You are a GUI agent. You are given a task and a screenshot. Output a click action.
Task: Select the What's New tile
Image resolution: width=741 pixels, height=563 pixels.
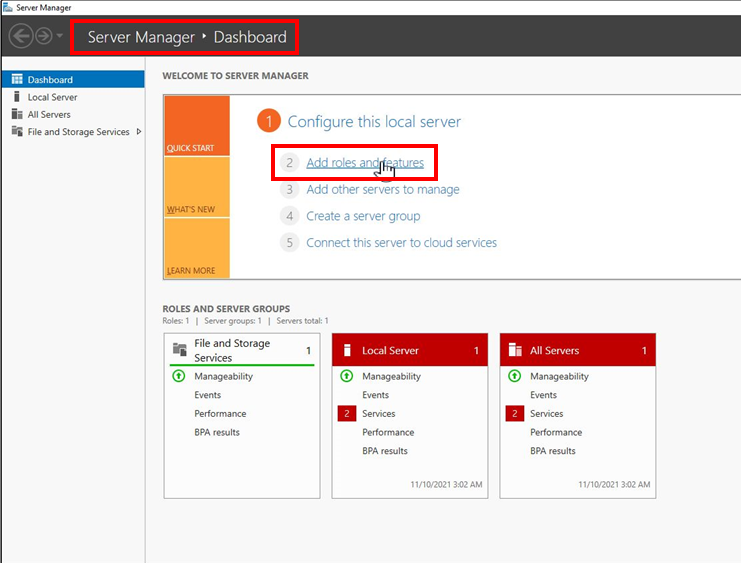197,187
